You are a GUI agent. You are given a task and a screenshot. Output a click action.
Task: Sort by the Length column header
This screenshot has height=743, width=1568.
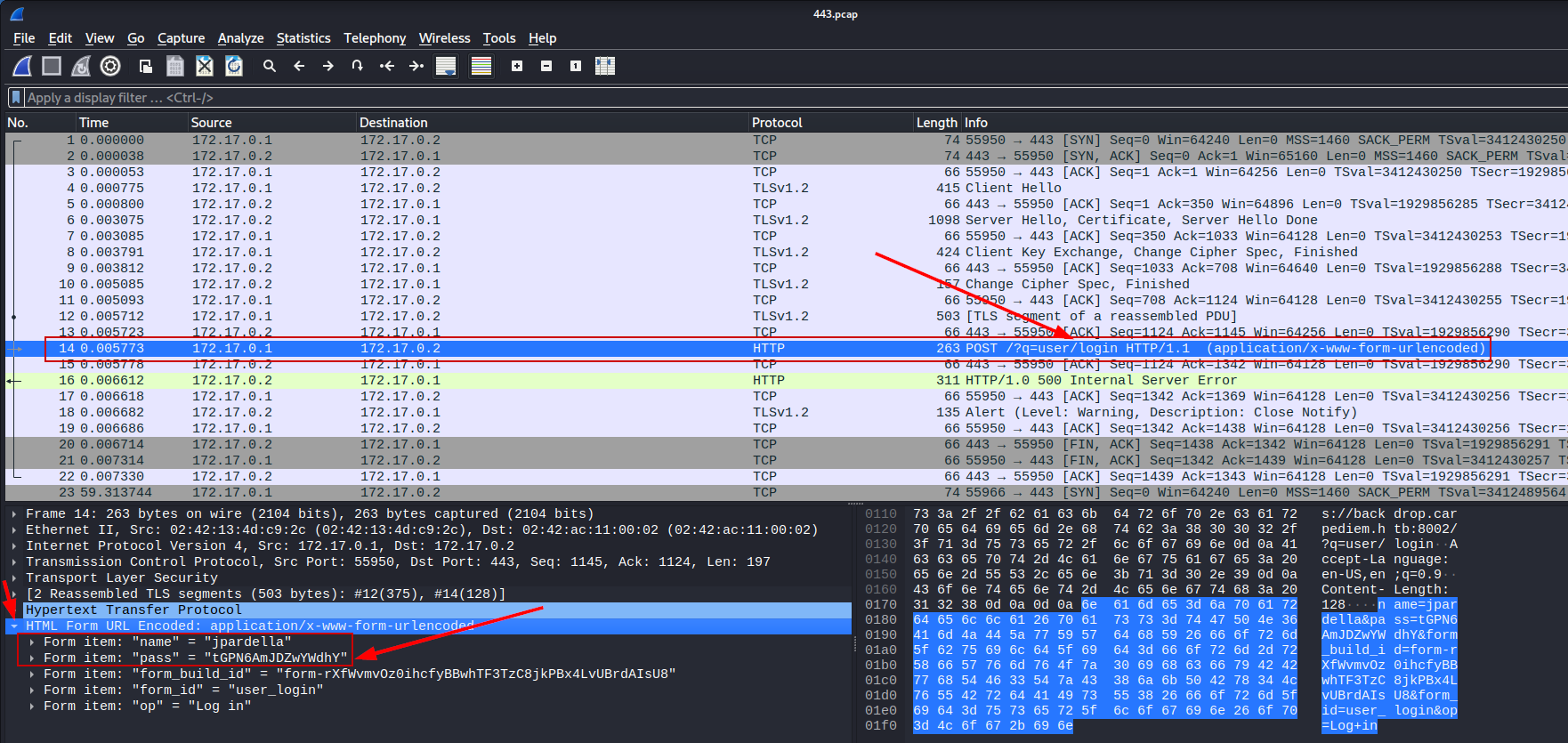(x=937, y=123)
